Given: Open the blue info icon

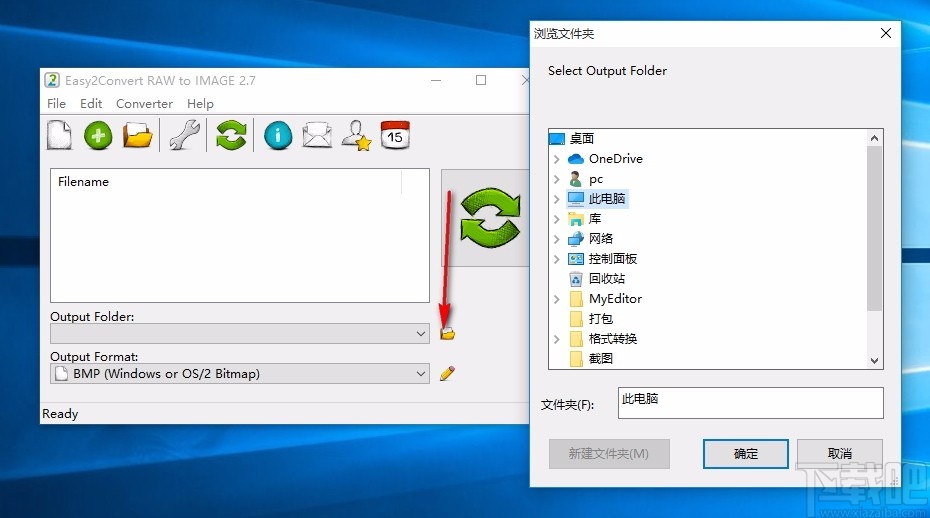Looking at the screenshot, I should [x=278, y=136].
